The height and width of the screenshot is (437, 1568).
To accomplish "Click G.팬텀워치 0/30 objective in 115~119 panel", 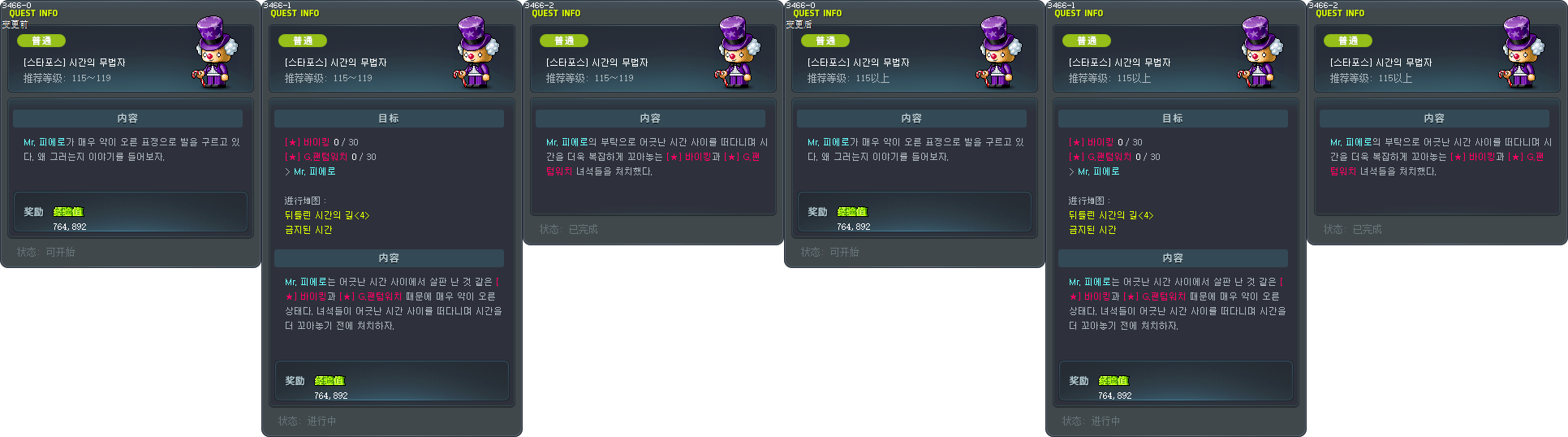I will [330, 157].
